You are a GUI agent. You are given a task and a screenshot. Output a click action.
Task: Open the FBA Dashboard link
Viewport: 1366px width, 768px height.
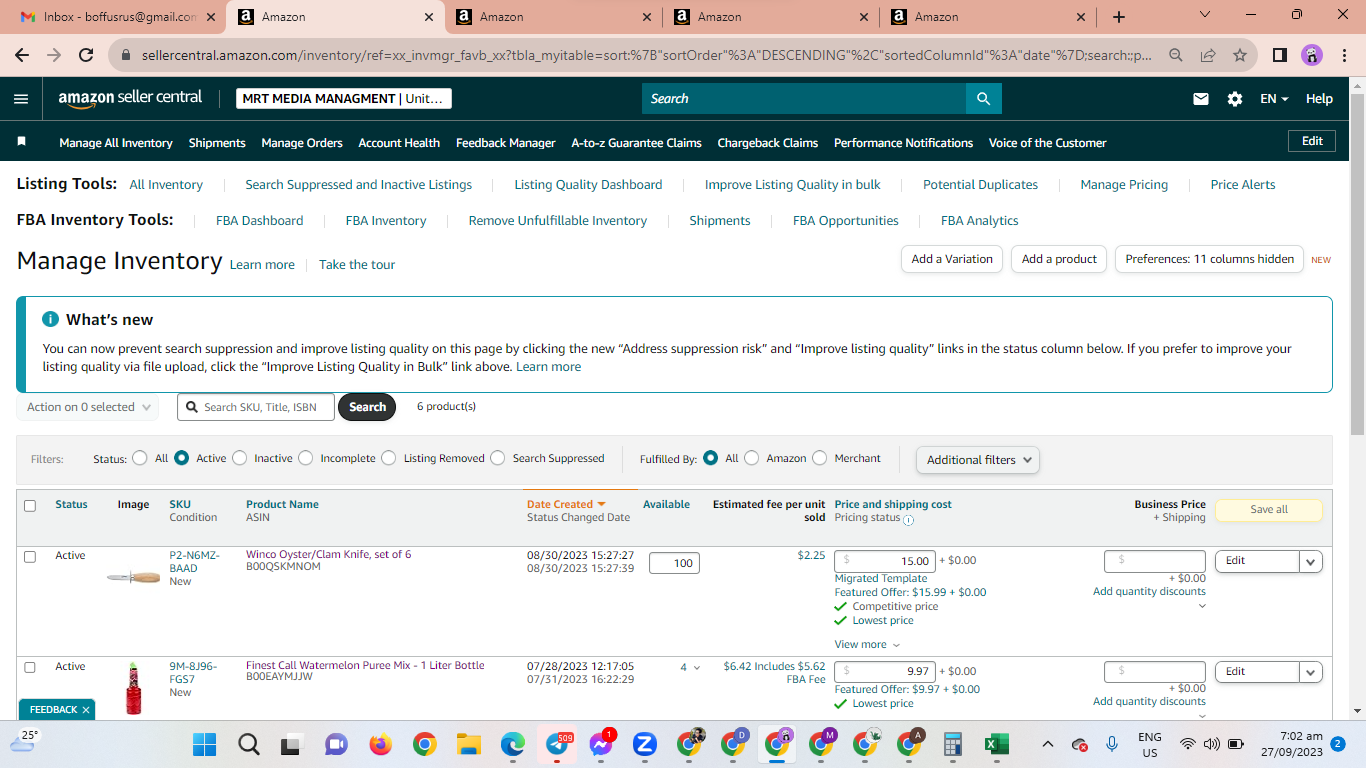(x=259, y=221)
